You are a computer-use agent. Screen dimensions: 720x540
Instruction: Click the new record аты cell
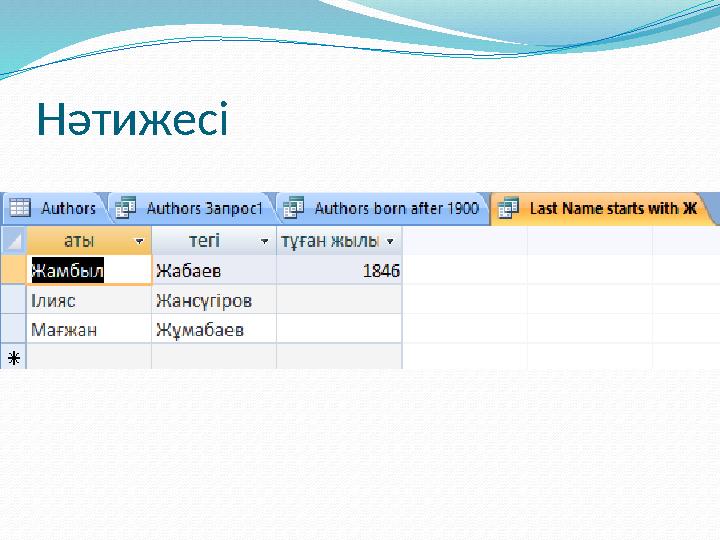coord(89,356)
